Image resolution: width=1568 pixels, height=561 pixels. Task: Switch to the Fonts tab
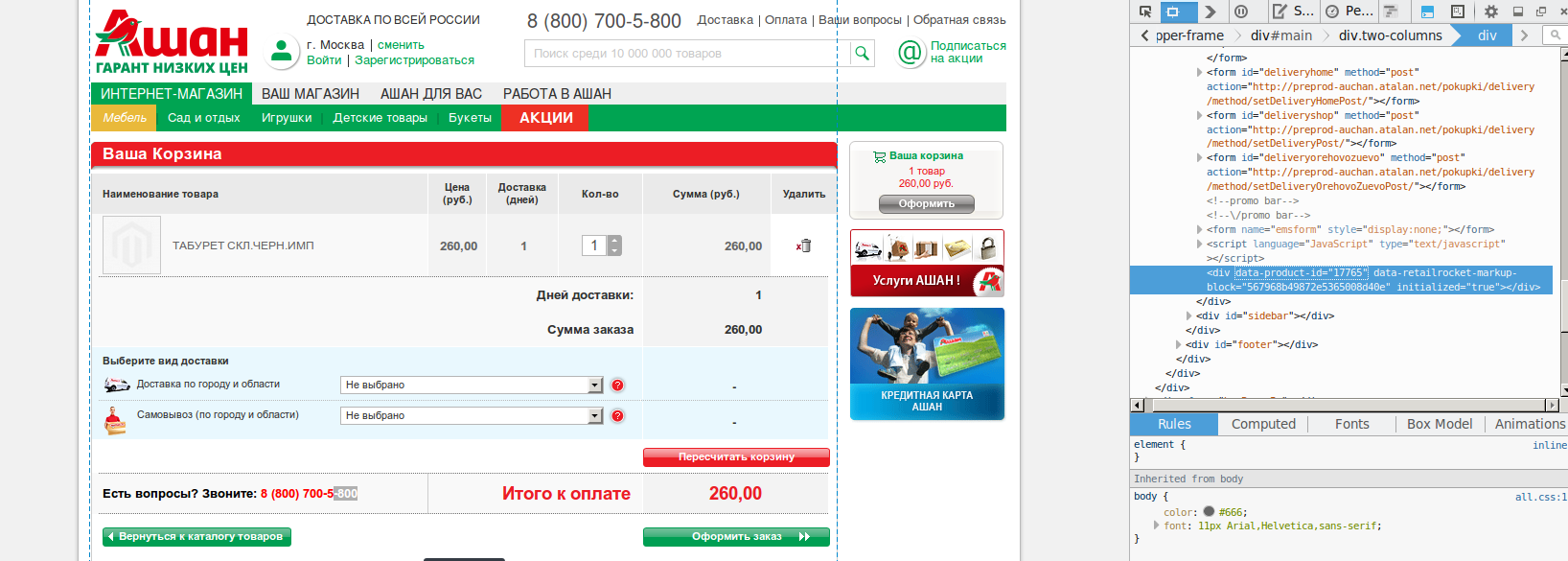pyautogui.click(x=1352, y=424)
